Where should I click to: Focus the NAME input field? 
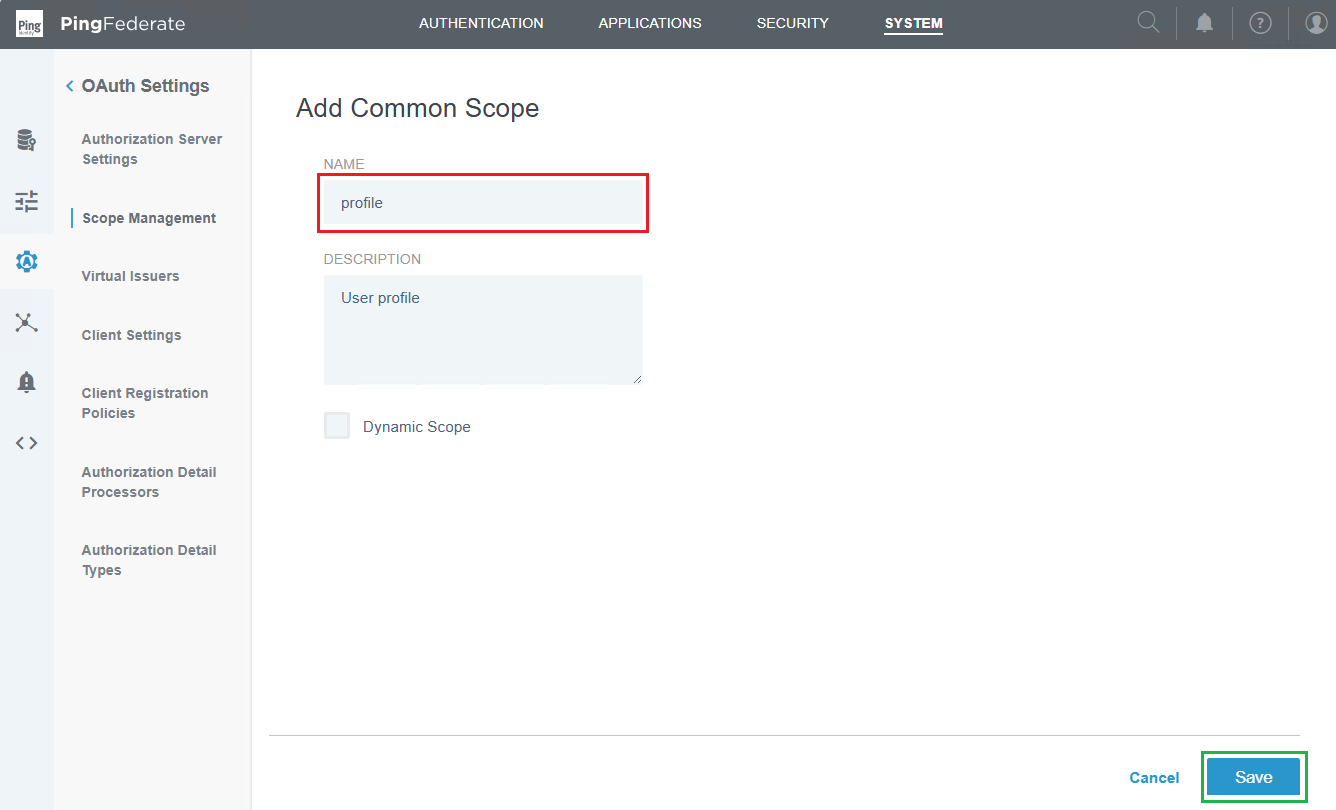tap(483, 203)
